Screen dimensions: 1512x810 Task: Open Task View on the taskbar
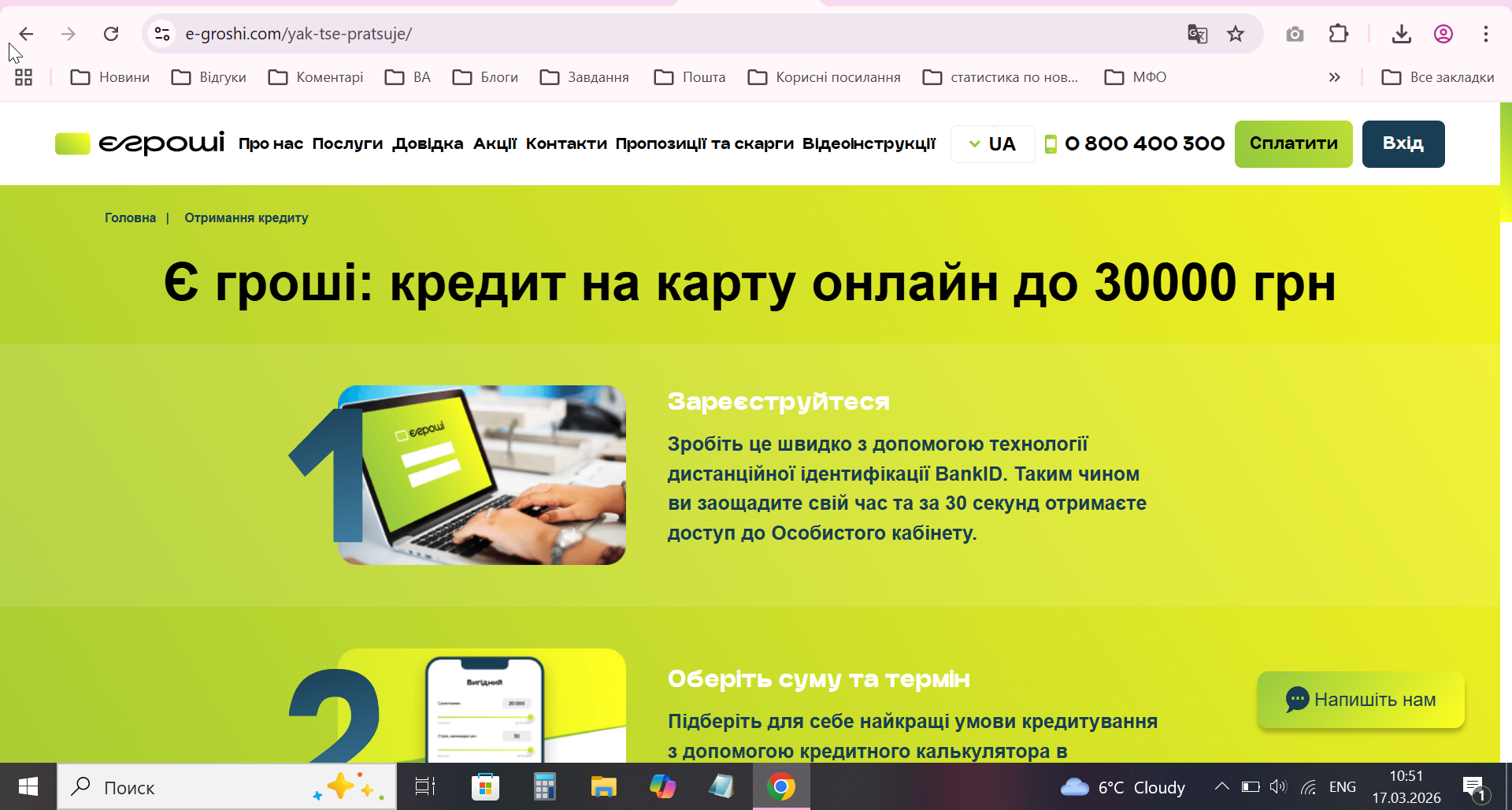point(425,786)
